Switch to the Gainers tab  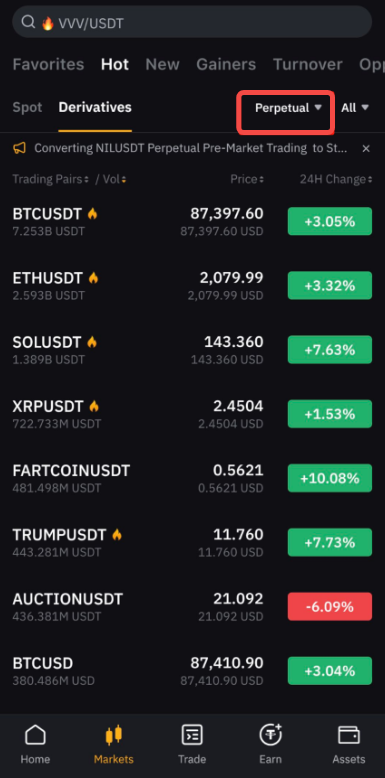226,65
